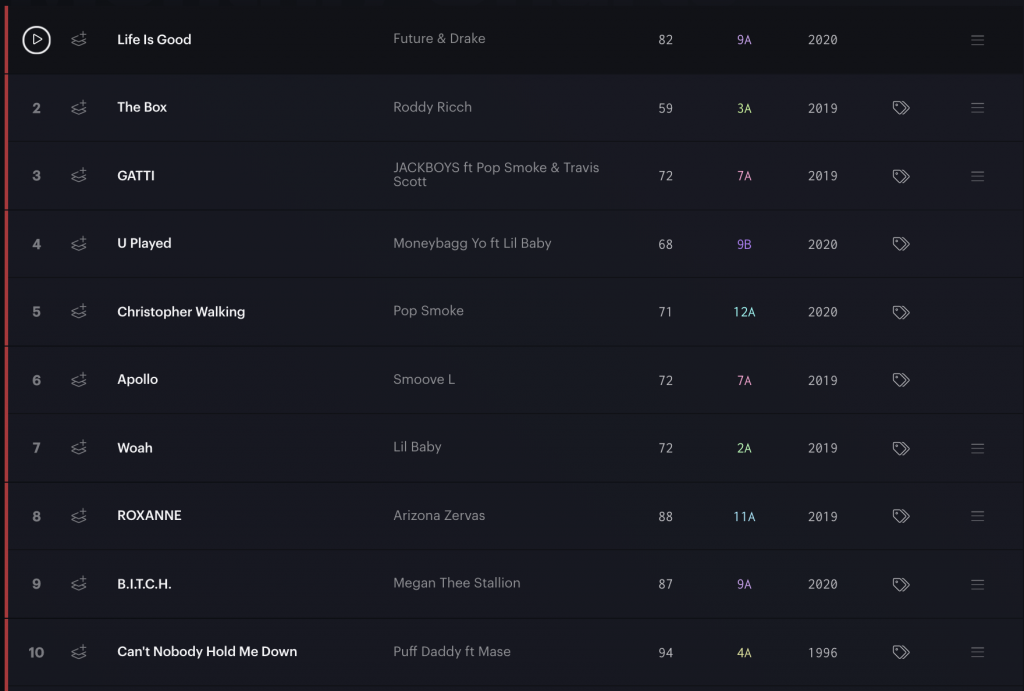The image size is (1024, 691).
Task: Add Apollo to the playlist
Action: [x=79, y=379]
